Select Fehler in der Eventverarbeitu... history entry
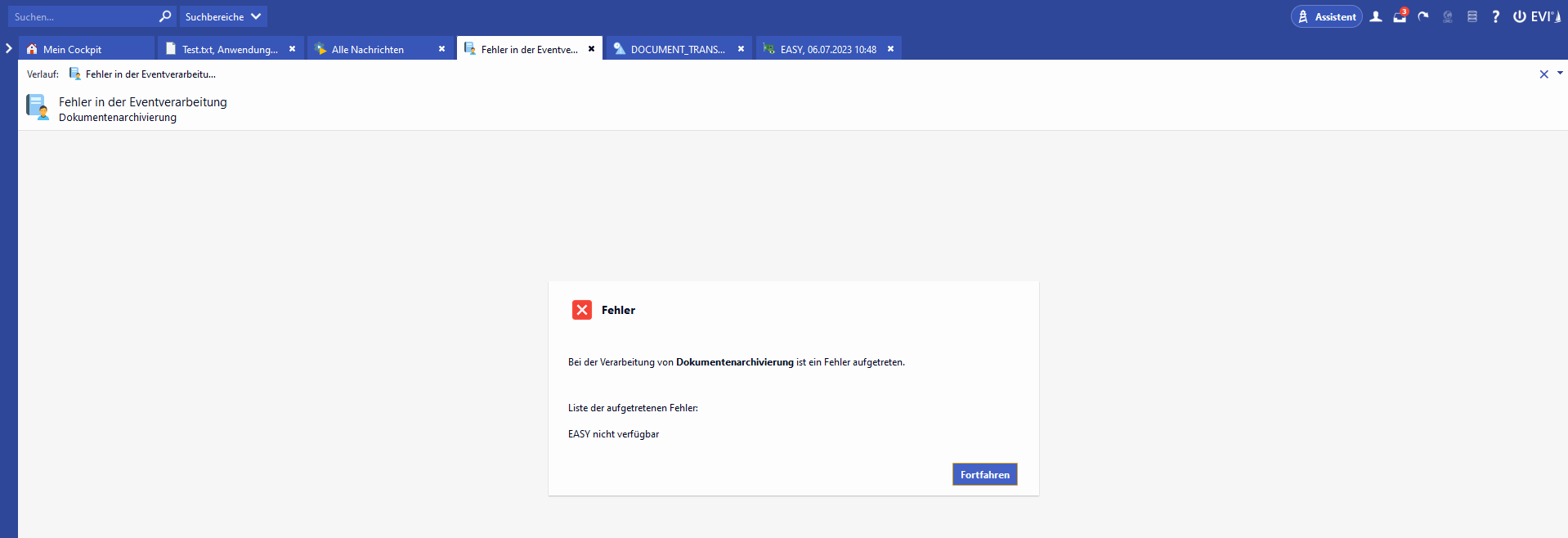The width and height of the screenshot is (1568, 538). pyautogui.click(x=150, y=74)
